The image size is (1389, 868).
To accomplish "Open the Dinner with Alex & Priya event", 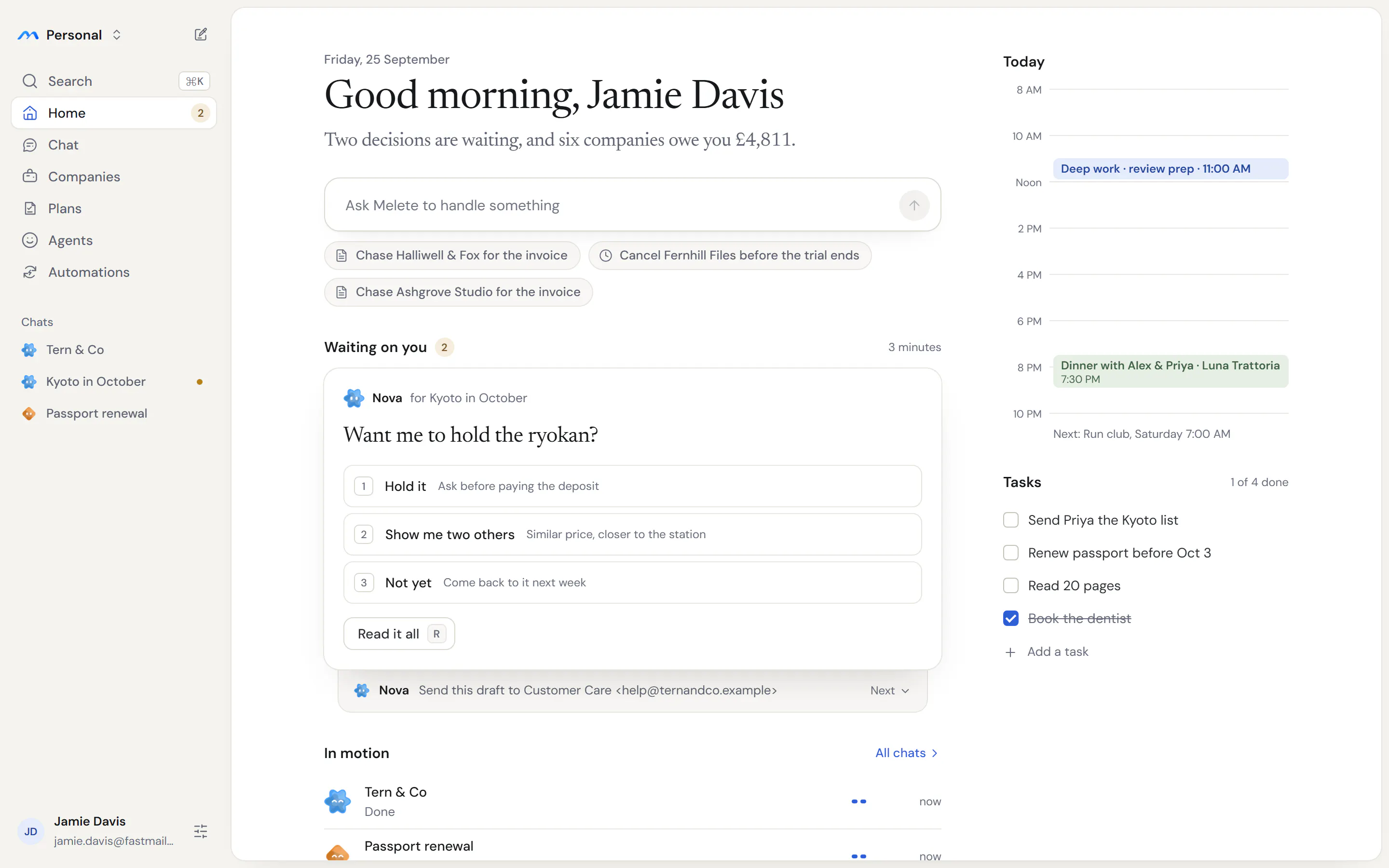I will coord(1171,371).
